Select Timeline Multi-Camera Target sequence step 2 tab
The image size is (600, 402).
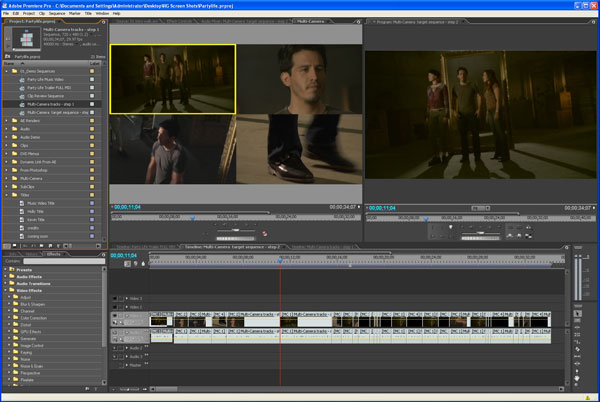pos(233,247)
